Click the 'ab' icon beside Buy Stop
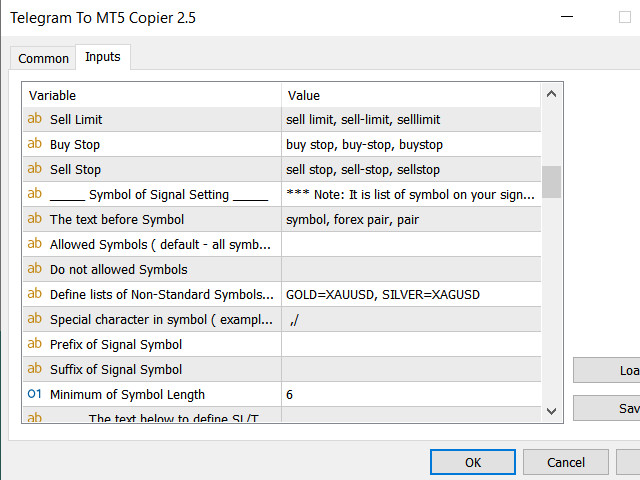 35,144
